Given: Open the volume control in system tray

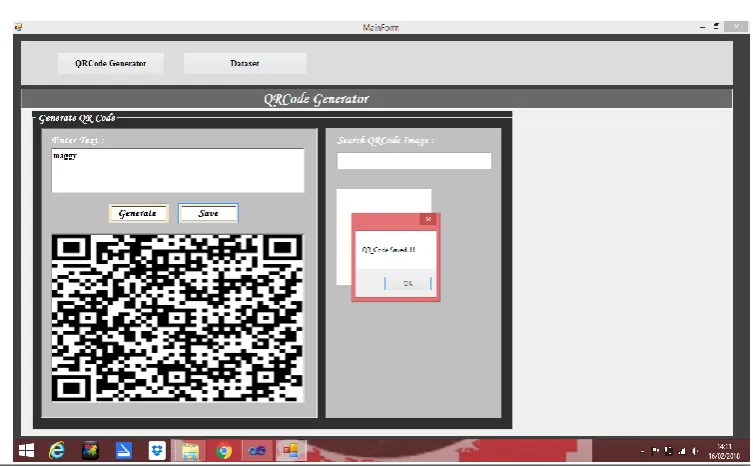Looking at the screenshot, I should [x=695, y=451].
